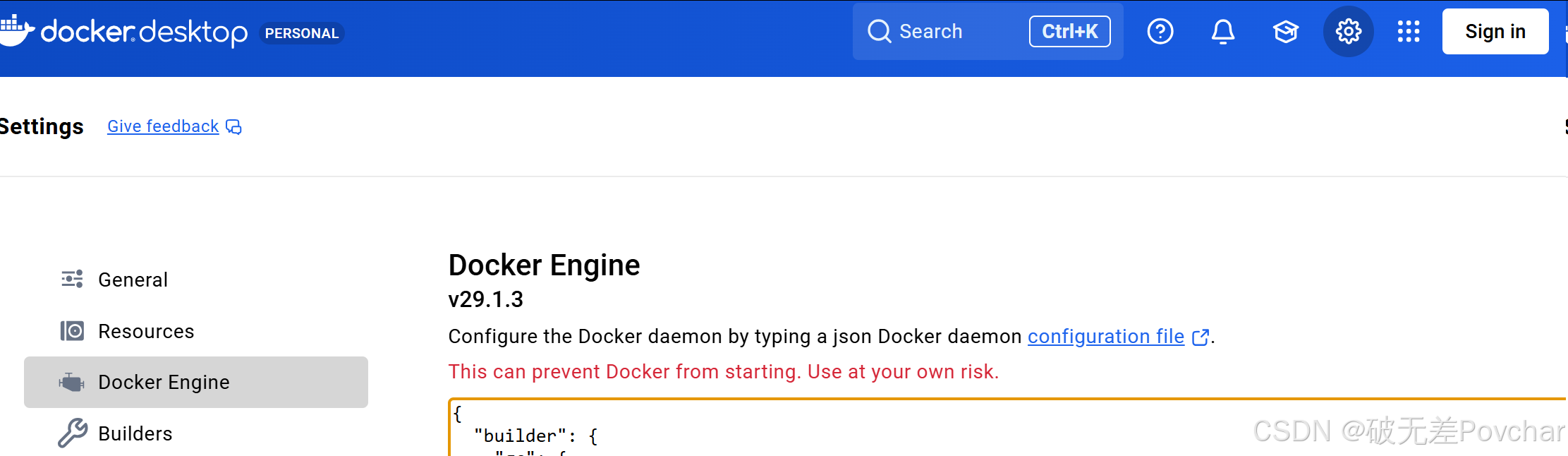Click the PERSONAL plan badge
1568x456 pixels.
coord(302,33)
